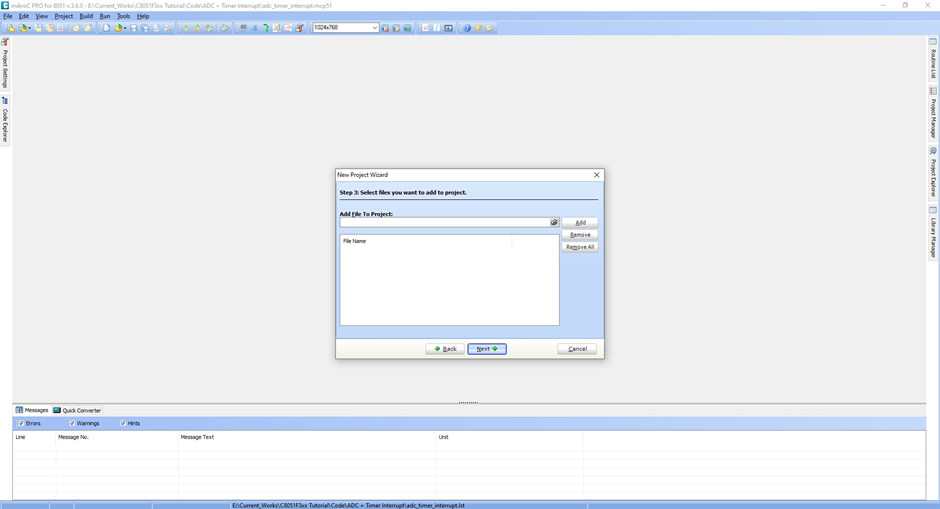Expand the Project Settings side panel
This screenshot has width=940, height=509.
pos(5,63)
